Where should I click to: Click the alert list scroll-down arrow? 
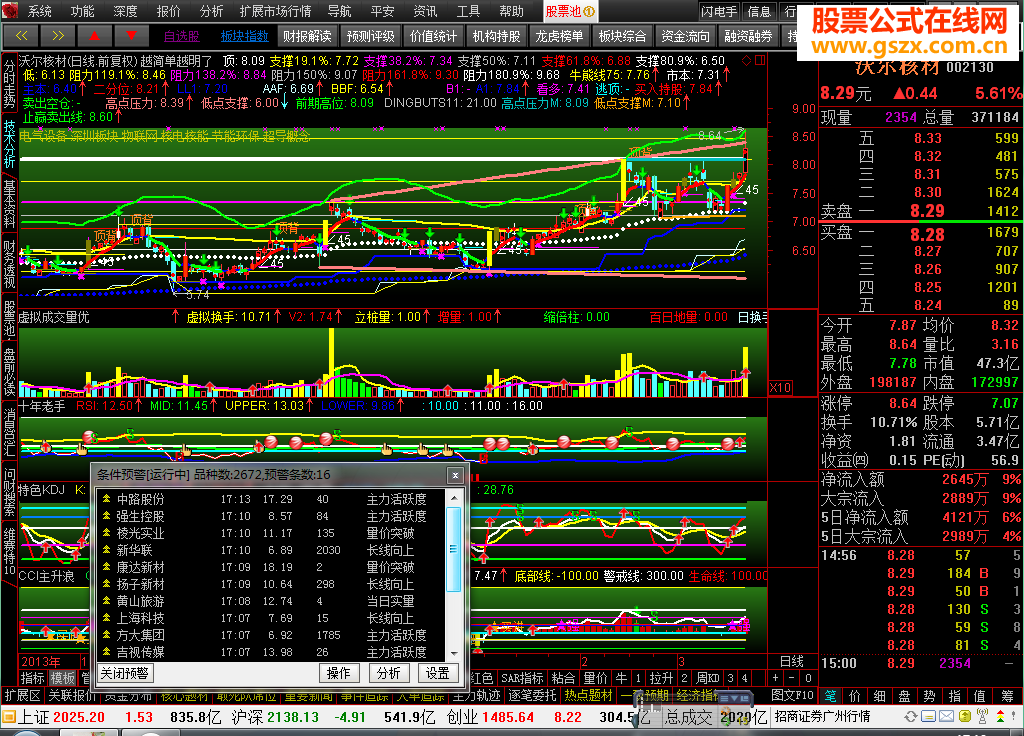[454, 653]
